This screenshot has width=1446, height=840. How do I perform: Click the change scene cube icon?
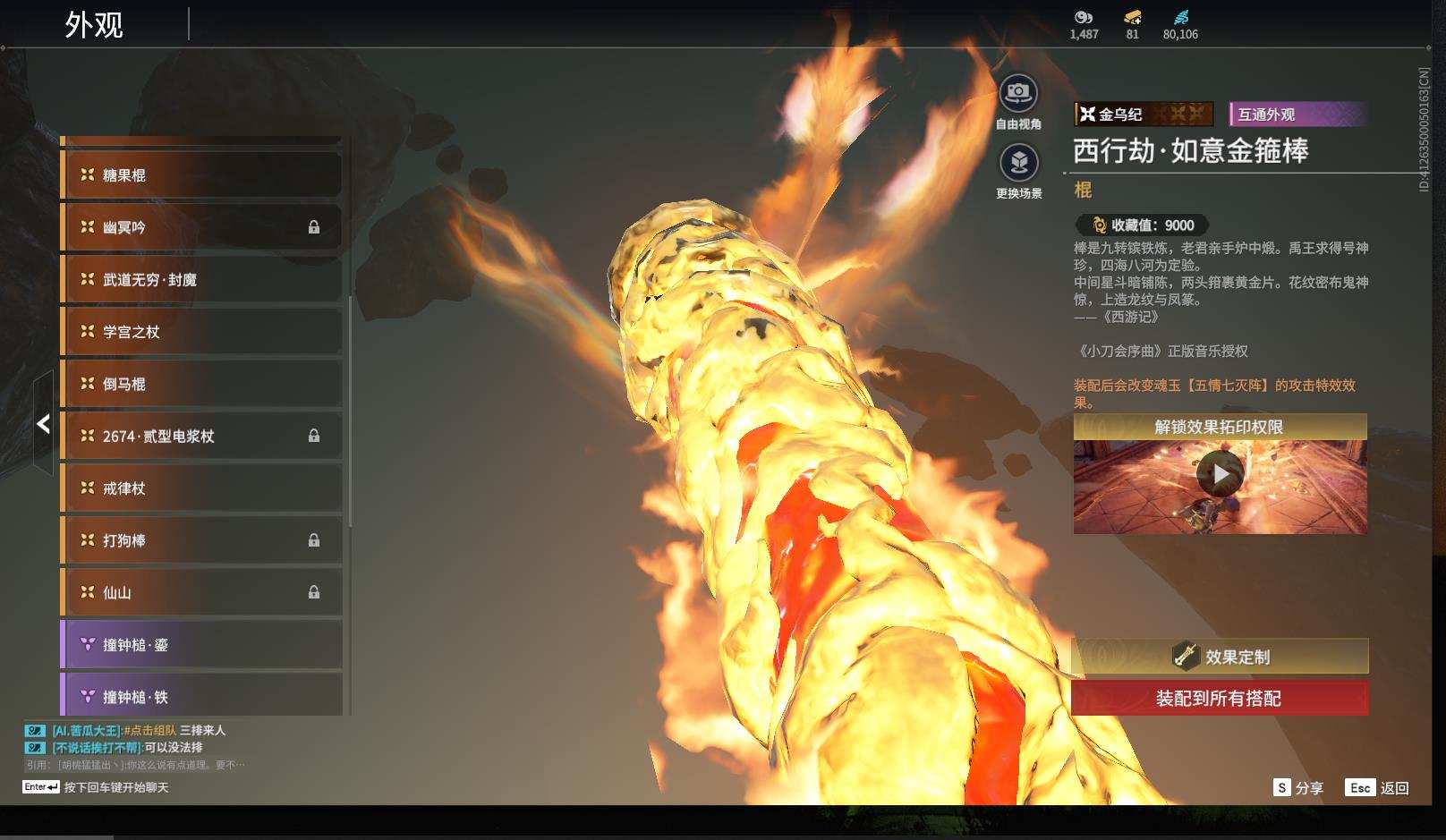[1018, 163]
